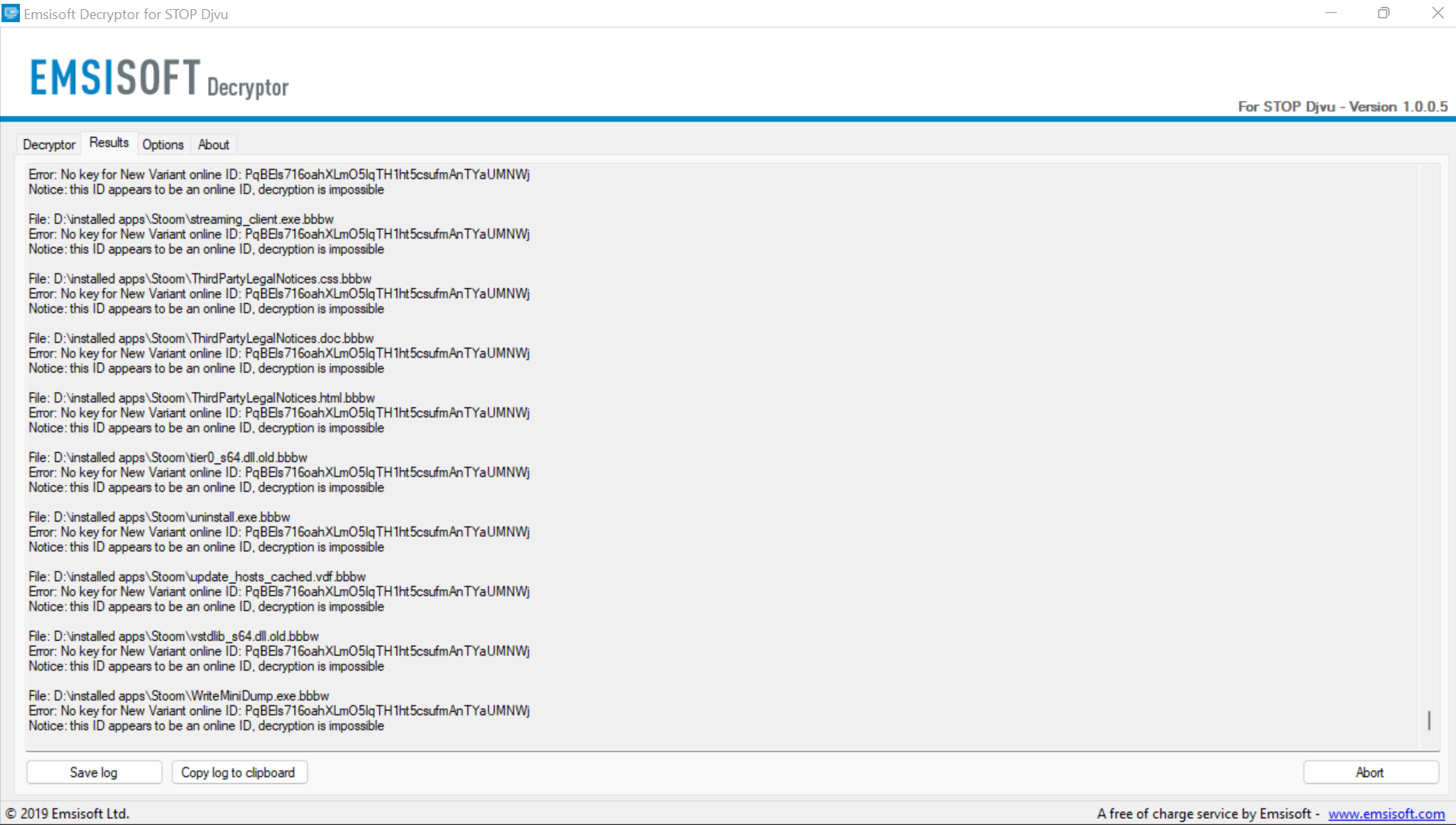Click the update_hosts_cached.vdf.bbbw file line
1456x825 pixels.
point(197,577)
